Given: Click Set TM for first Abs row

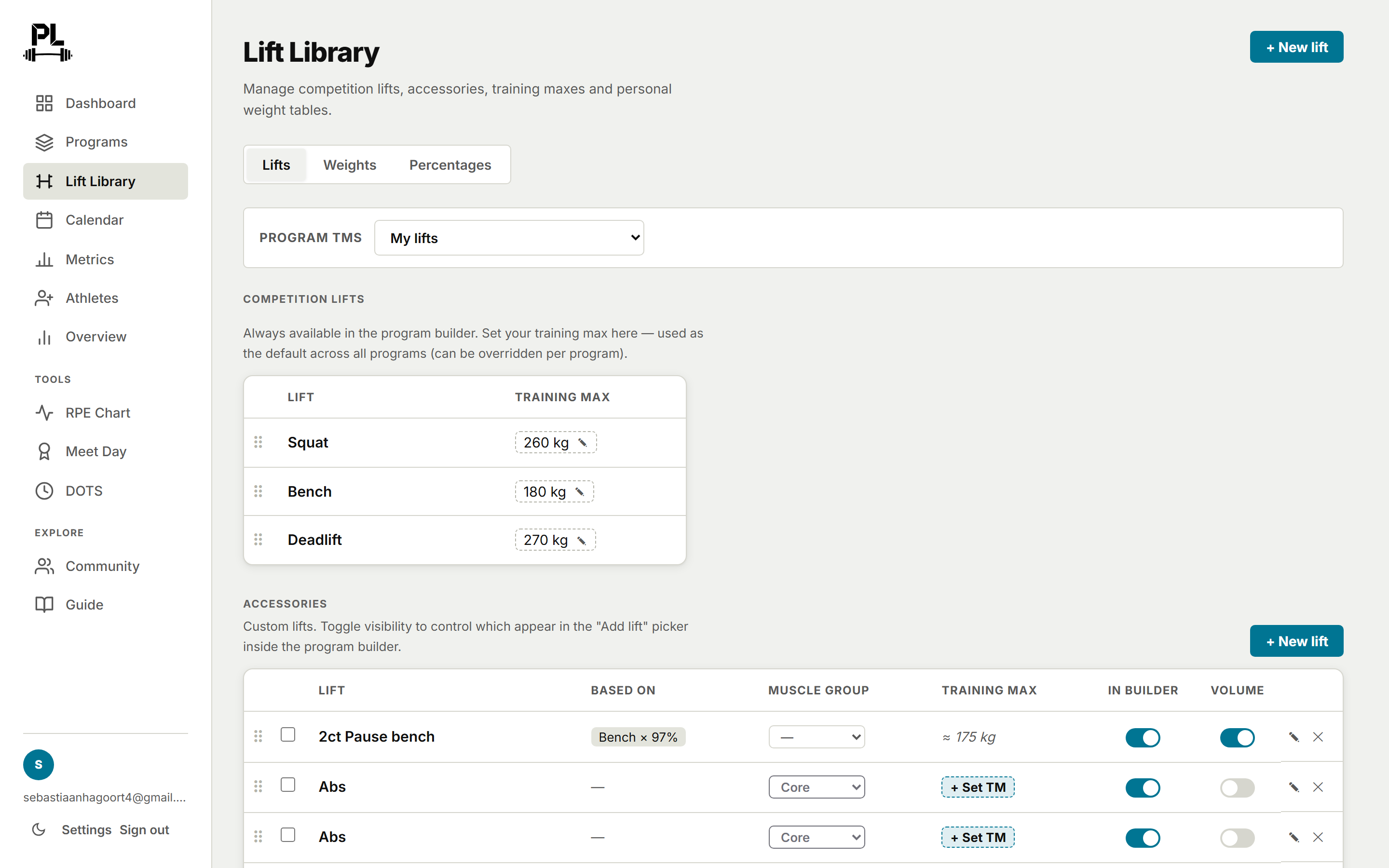Looking at the screenshot, I should (x=978, y=787).
